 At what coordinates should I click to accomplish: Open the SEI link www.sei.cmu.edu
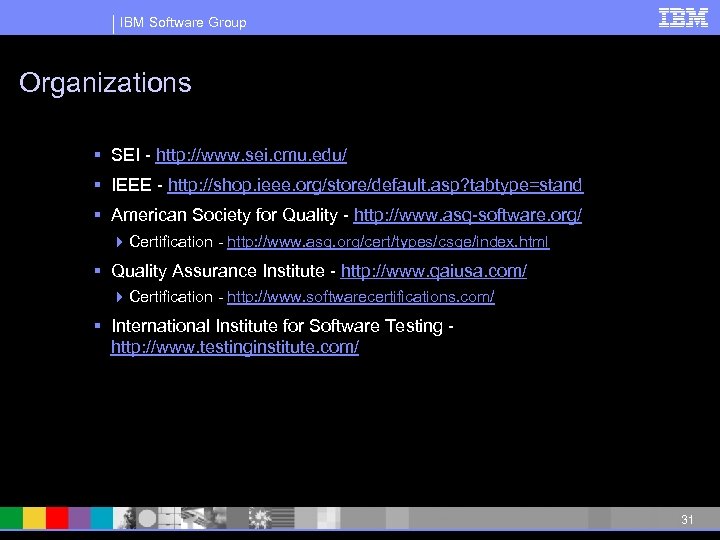[x=251, y=155]
